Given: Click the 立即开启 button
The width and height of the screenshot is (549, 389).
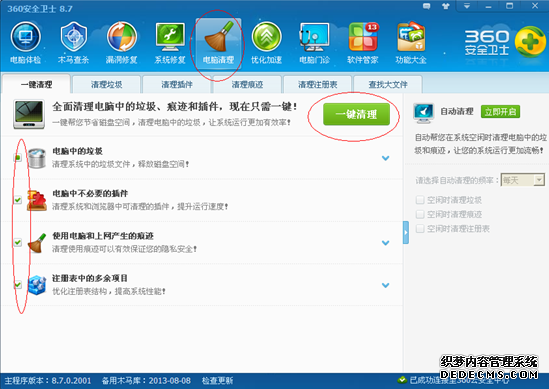Looking at the screenshot, I should (x=500, y=112).
